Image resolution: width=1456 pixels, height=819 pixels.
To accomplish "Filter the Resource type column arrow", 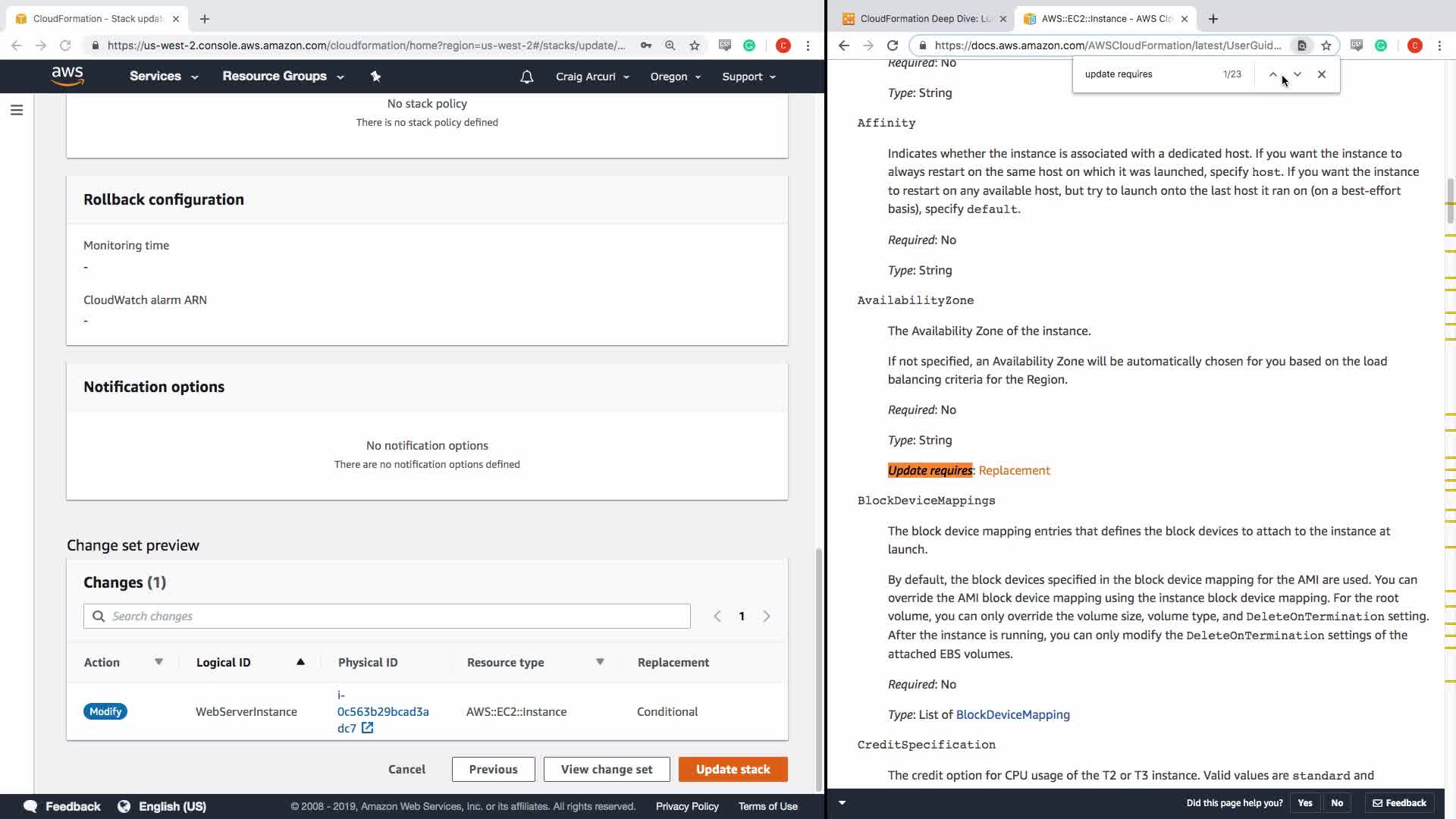I will (600, 662).
